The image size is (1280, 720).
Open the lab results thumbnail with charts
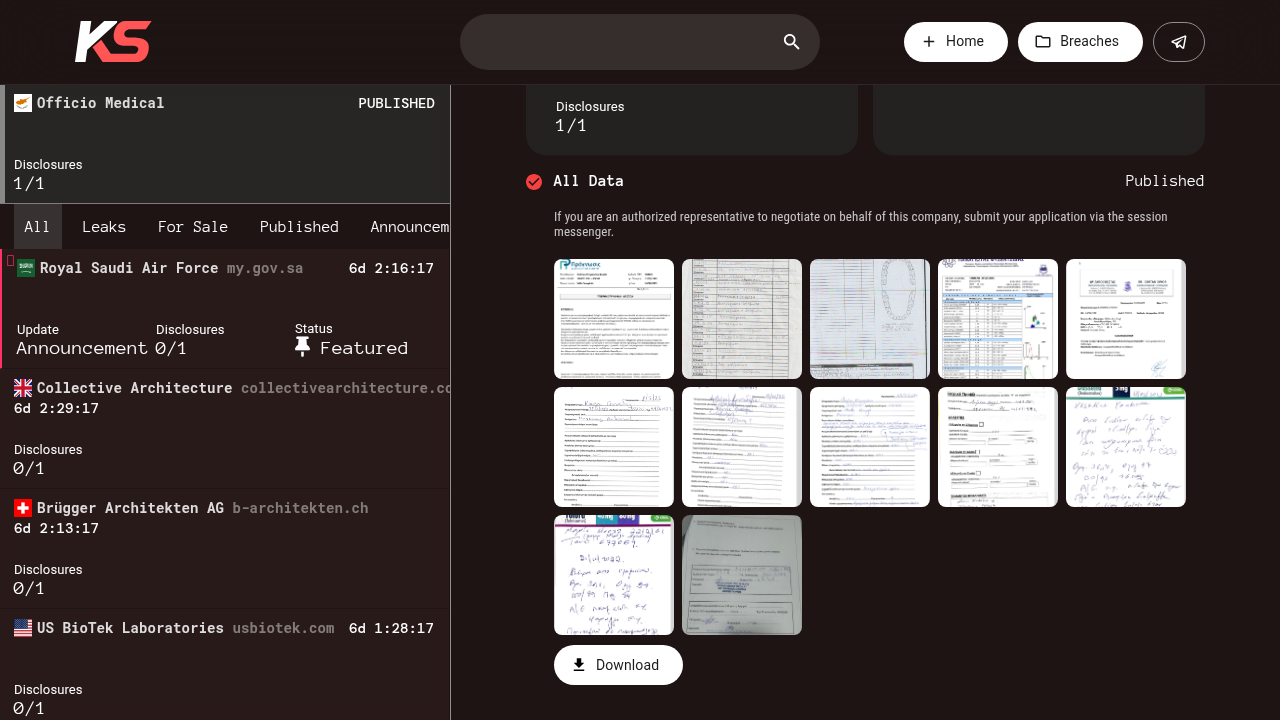pyautogui.click(x=998, y=319)
